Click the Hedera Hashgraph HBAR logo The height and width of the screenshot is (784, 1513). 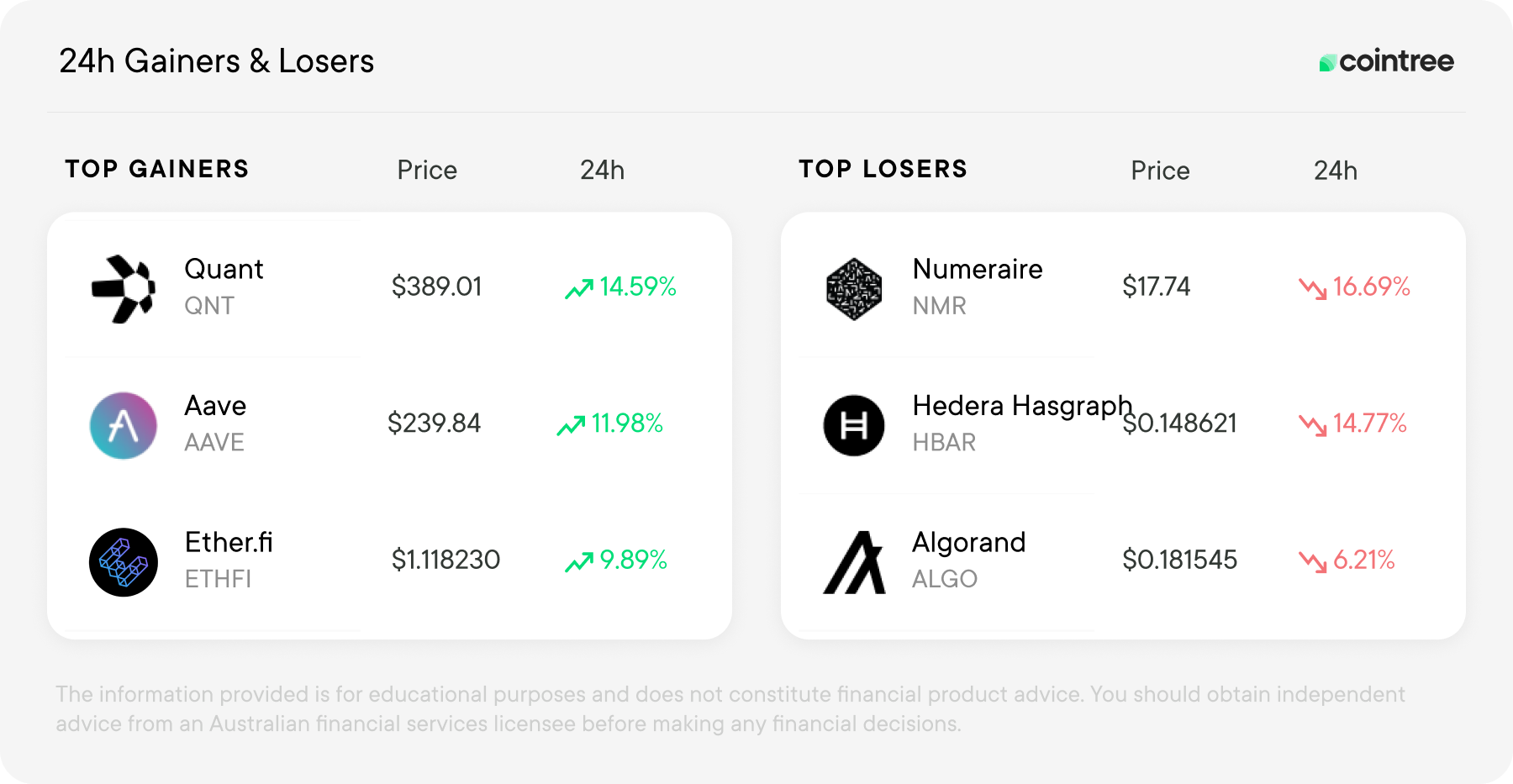(854, 425)
